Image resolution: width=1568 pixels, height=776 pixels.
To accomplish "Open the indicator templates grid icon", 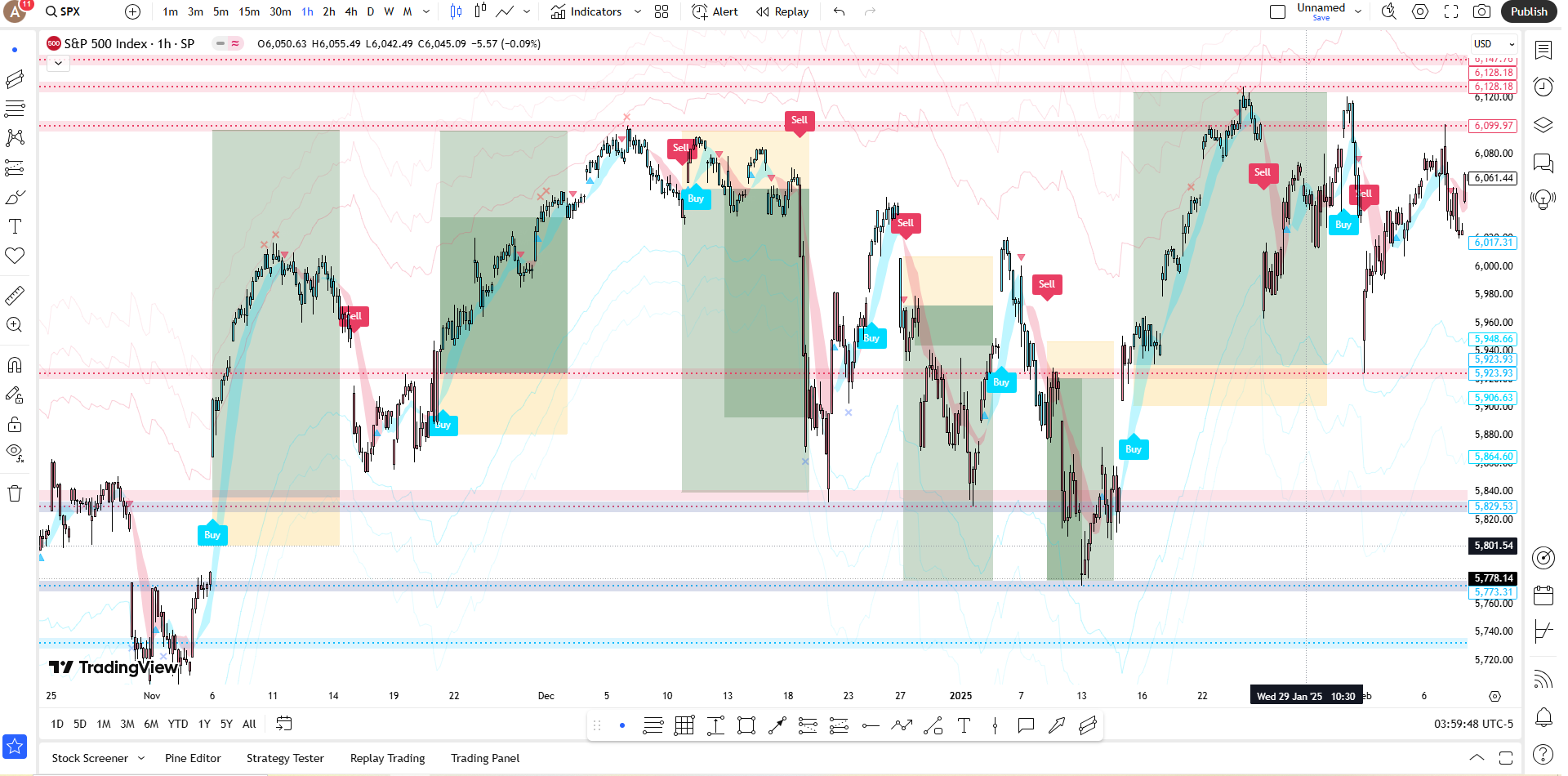I will [x=661, y=11].
